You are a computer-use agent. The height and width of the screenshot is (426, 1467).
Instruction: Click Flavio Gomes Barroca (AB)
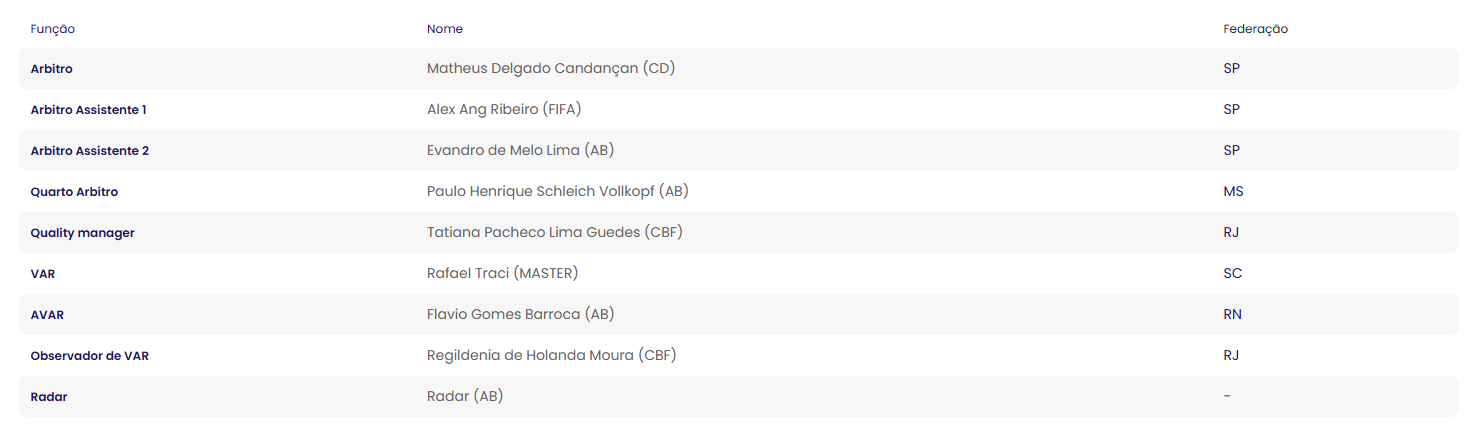point(520,314)
